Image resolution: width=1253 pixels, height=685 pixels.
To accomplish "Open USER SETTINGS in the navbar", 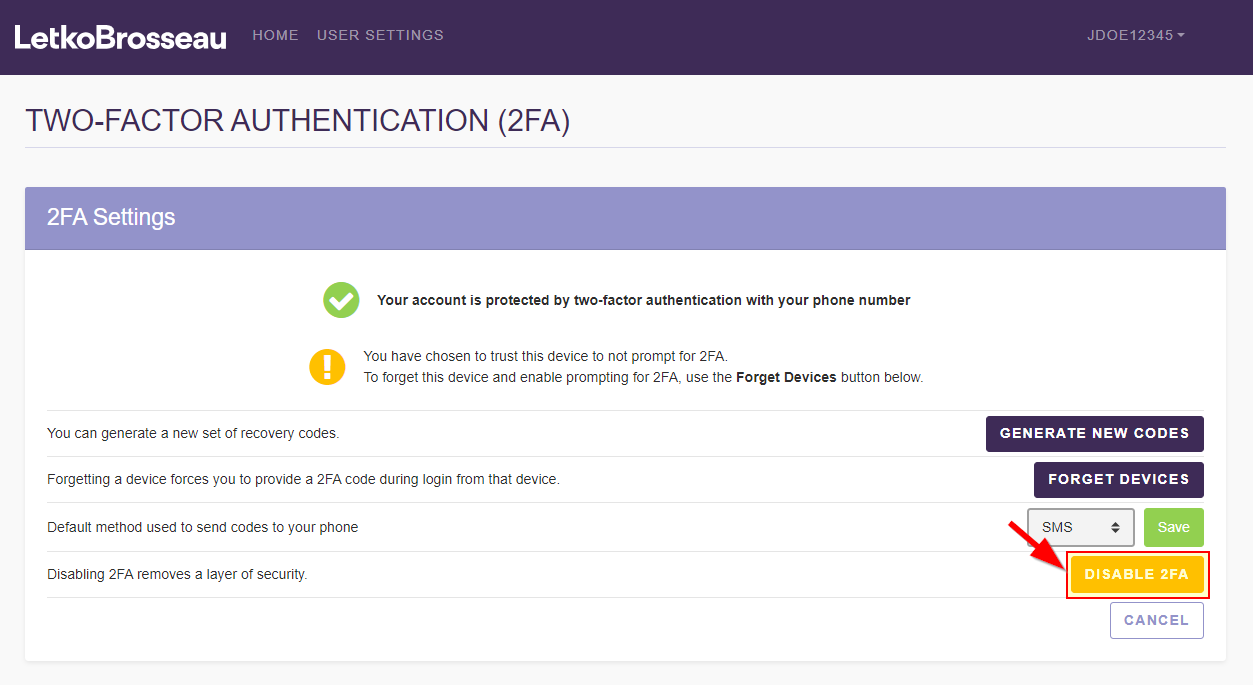I will click(380, 35).
